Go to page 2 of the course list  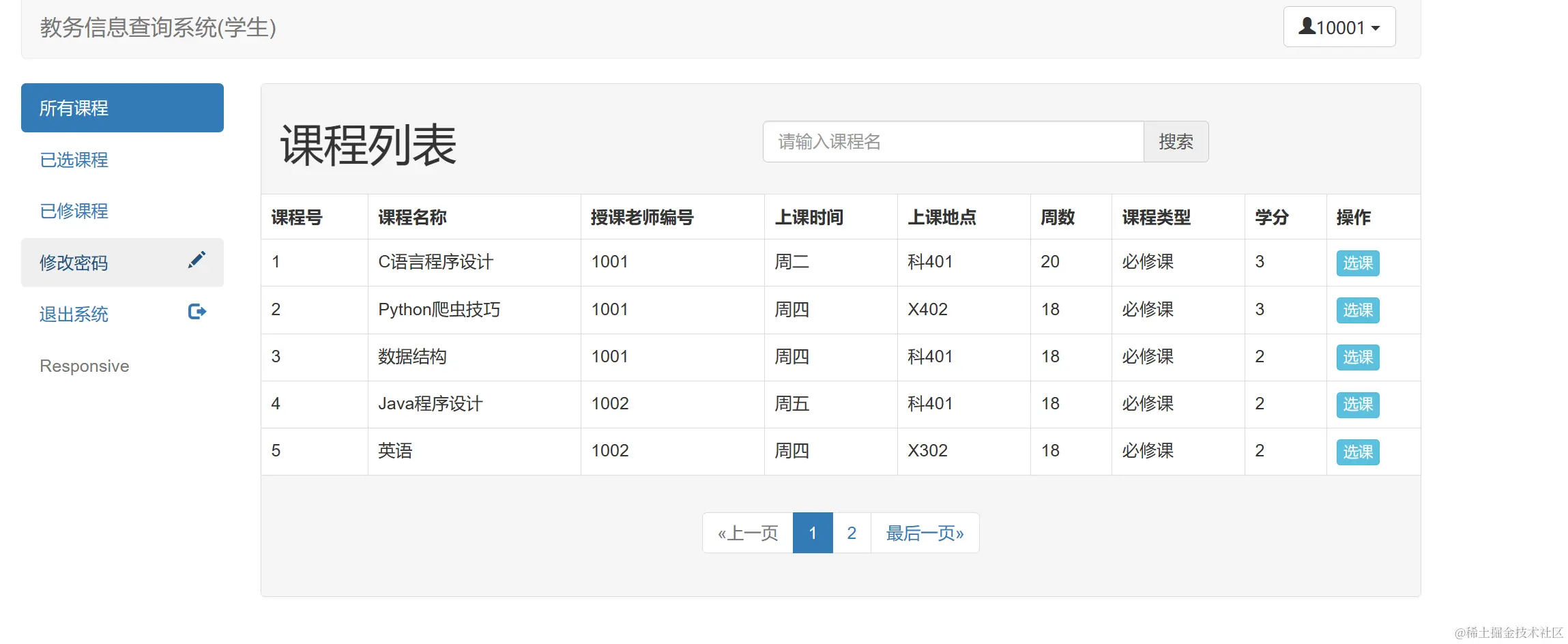pyautogui.click(x=851, y=533)
